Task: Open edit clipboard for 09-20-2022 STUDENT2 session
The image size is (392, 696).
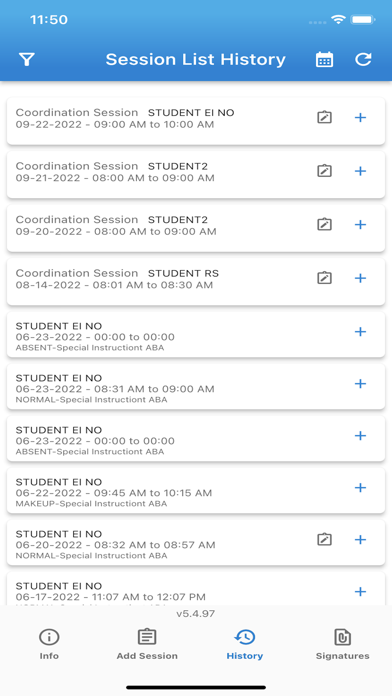Action: coord(325,224)
